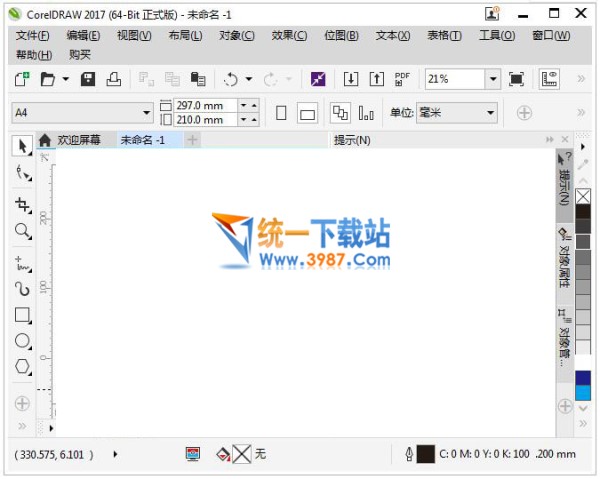Image resolution: width=600 pixels, height=479 pixels.
Task: Select the dark blue palette swatch
Action: click(x=583, y=378)
